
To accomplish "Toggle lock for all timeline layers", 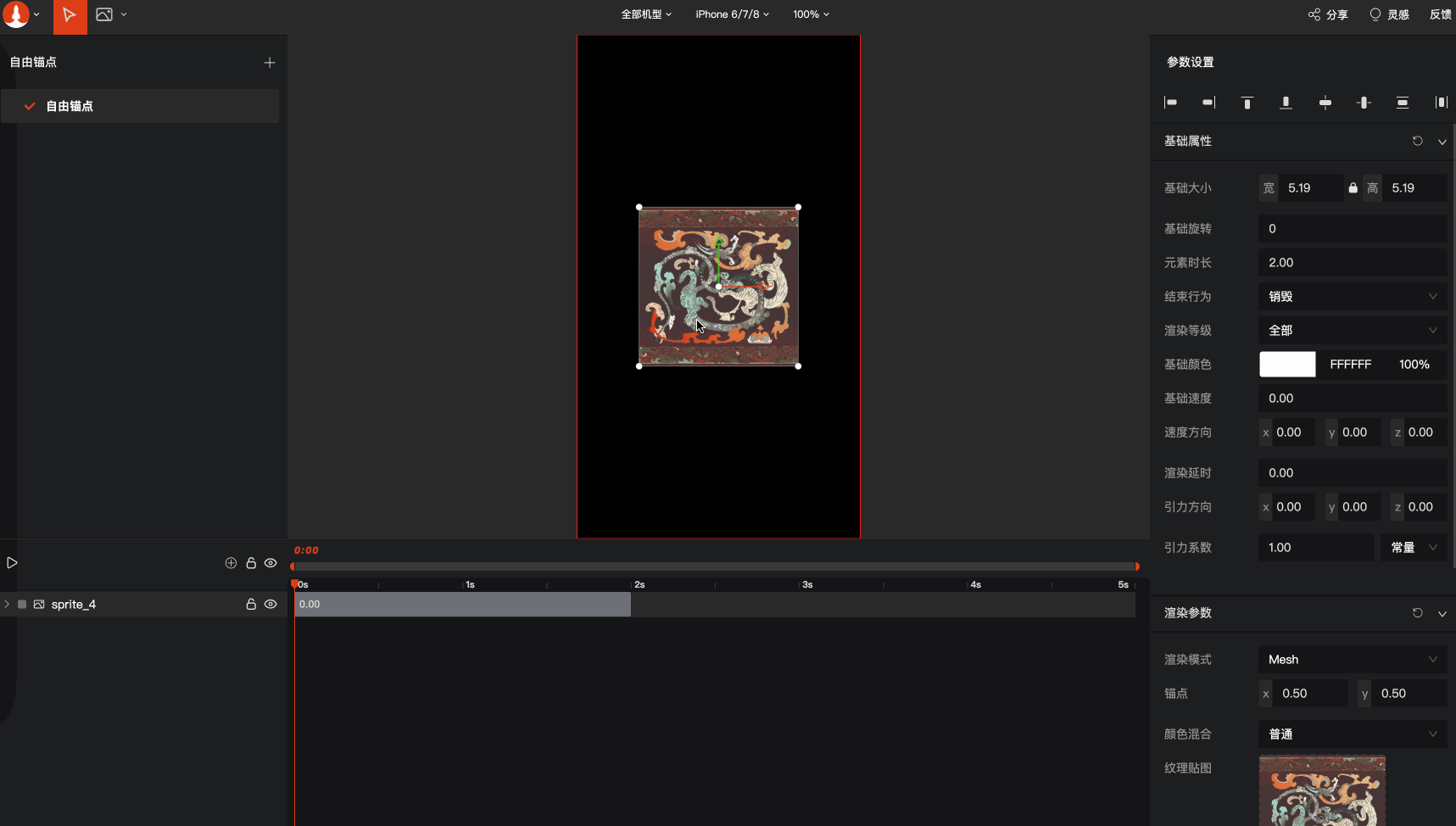I will (251, 563).
